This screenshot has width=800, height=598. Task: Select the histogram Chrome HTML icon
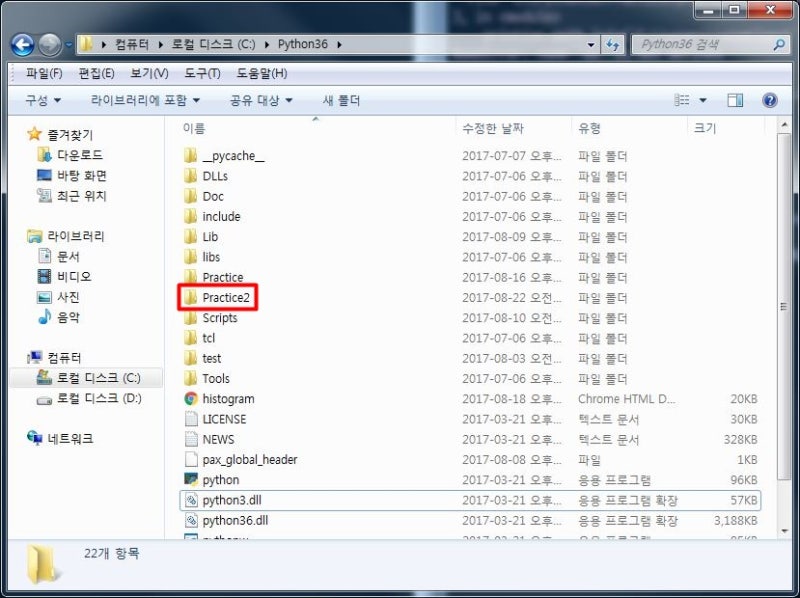[x=191, y=399]
